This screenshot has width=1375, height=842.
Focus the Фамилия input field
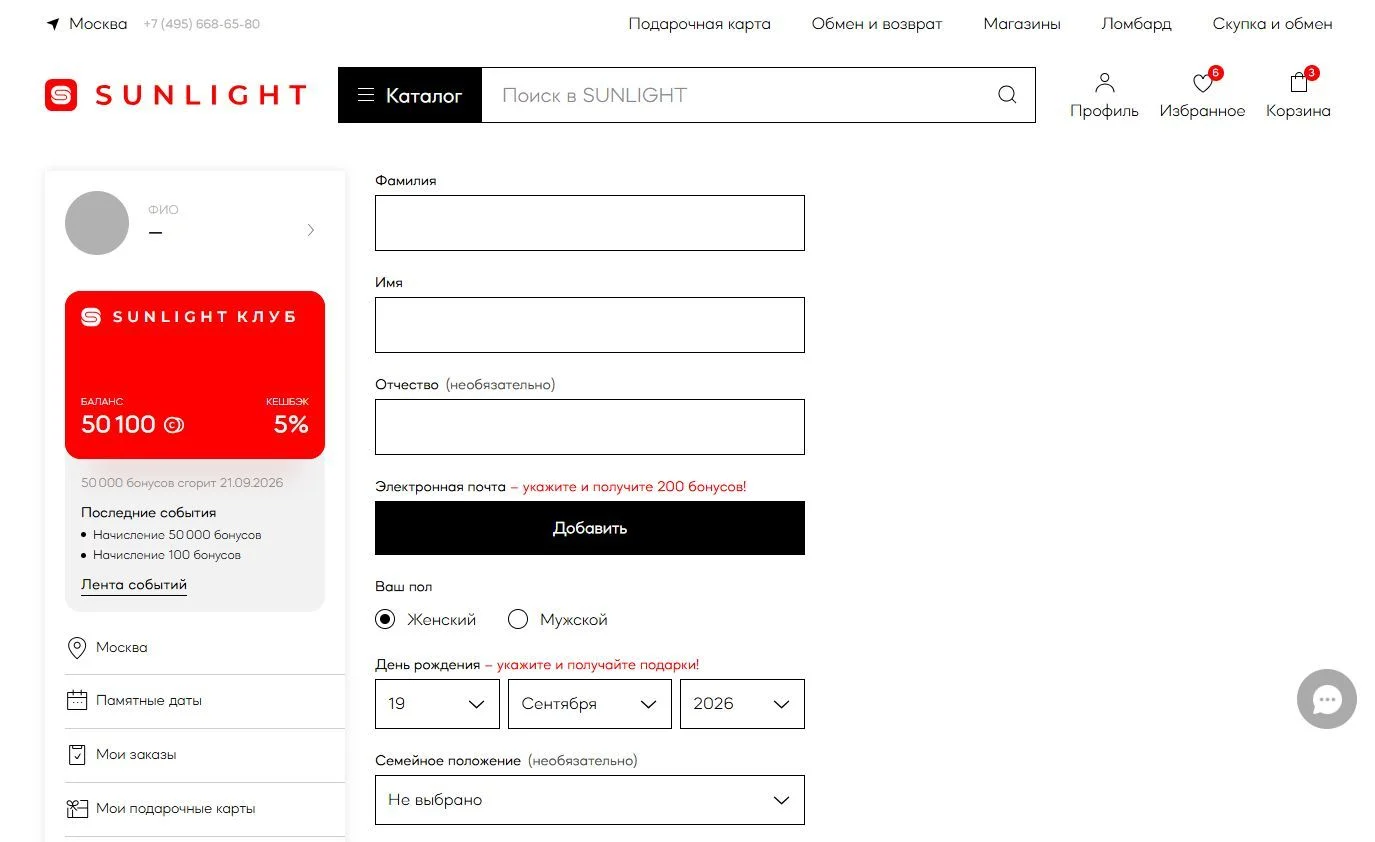pyautogui.click(x=590, y=223)
